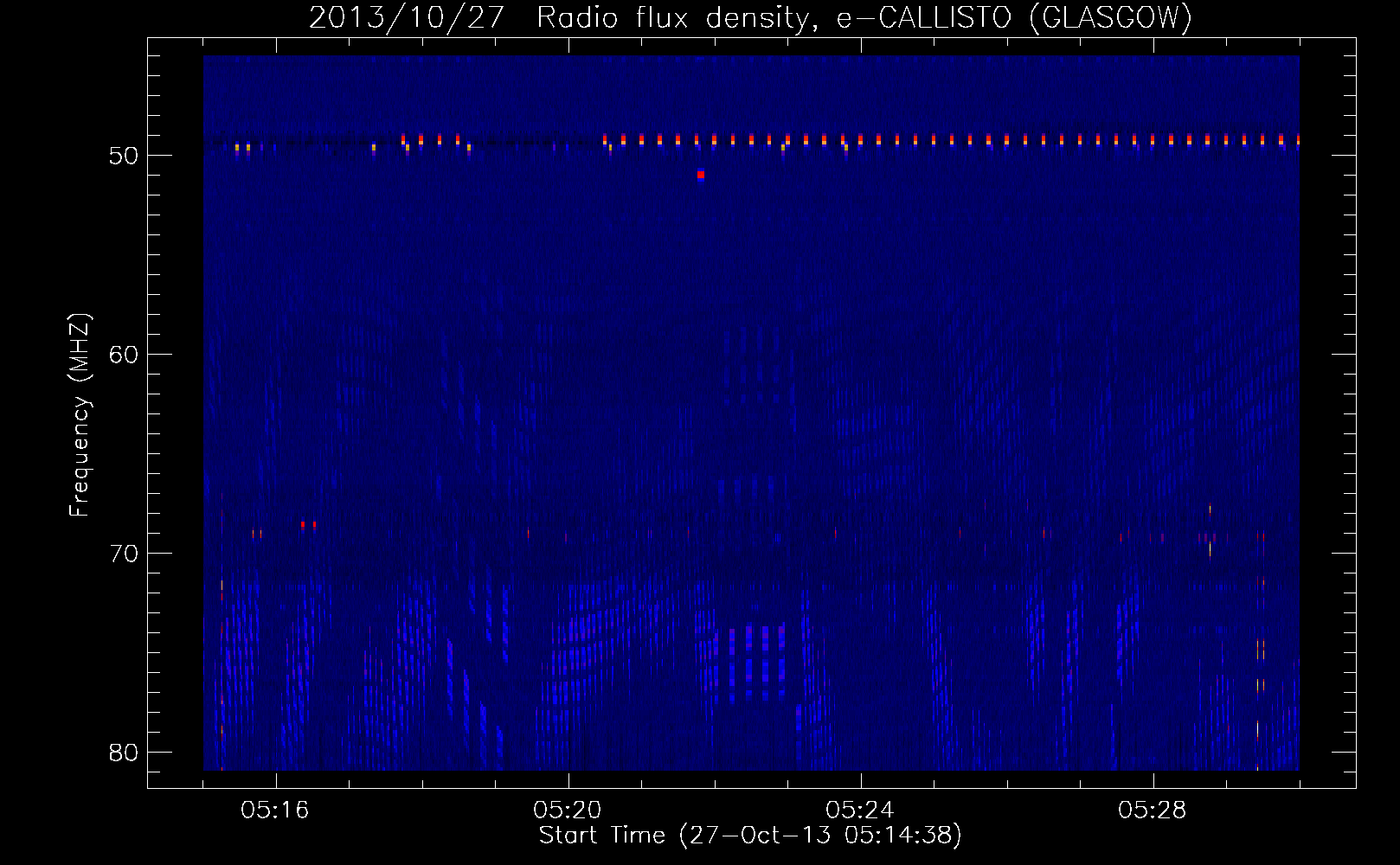Viewport: 1400px width, 865px height.
Task: Click the 60 frequency tick label
Action: pos(124,355)
